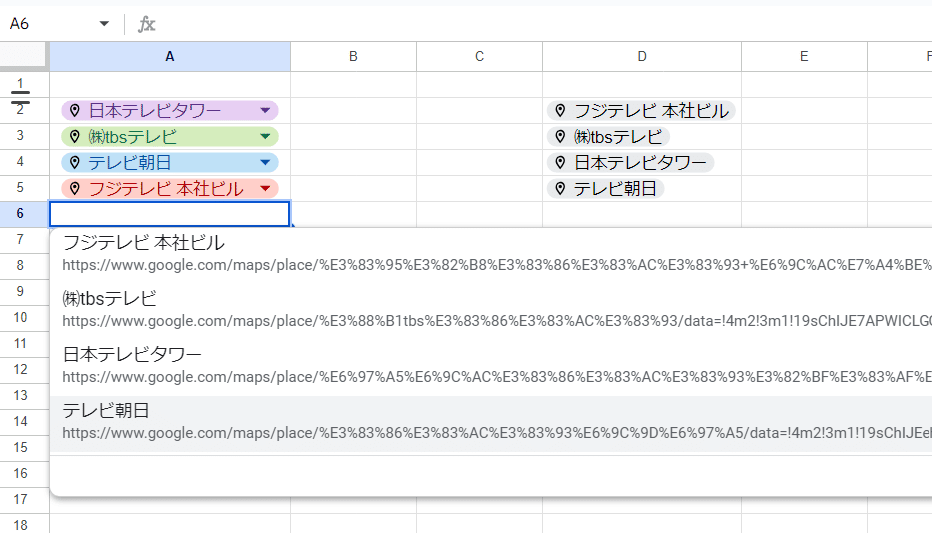Click the gray フジテレビ 本社ビル chip in D2

(x=641, y=111)
